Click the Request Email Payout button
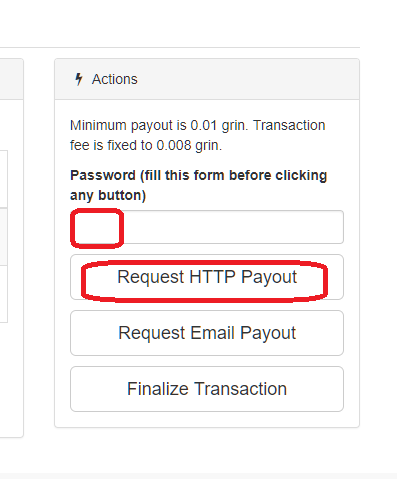397x479 pixels. pos(207,333)
